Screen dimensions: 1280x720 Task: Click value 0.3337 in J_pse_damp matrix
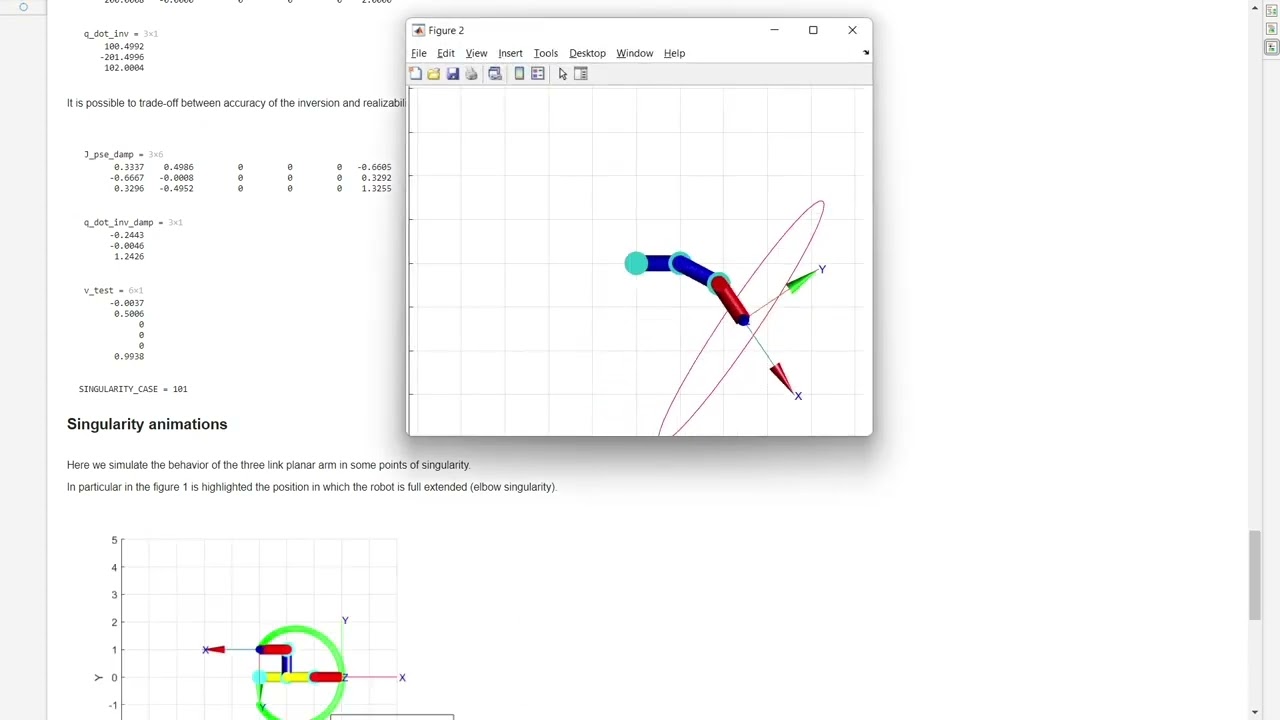pyautogui.click(x=129, y=167)
